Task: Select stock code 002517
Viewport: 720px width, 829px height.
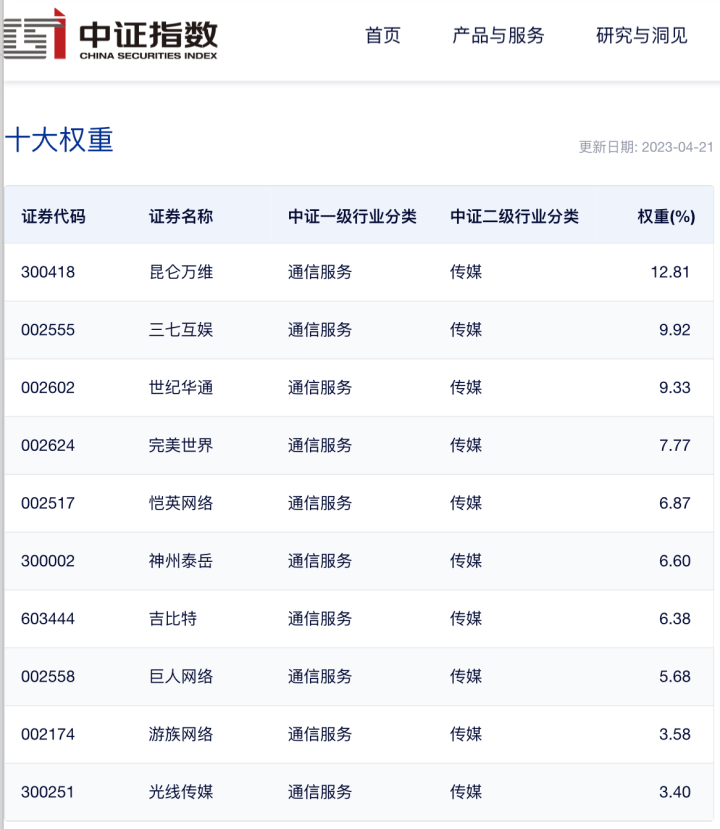Action: pyautogui.click(x=48, y=503)
